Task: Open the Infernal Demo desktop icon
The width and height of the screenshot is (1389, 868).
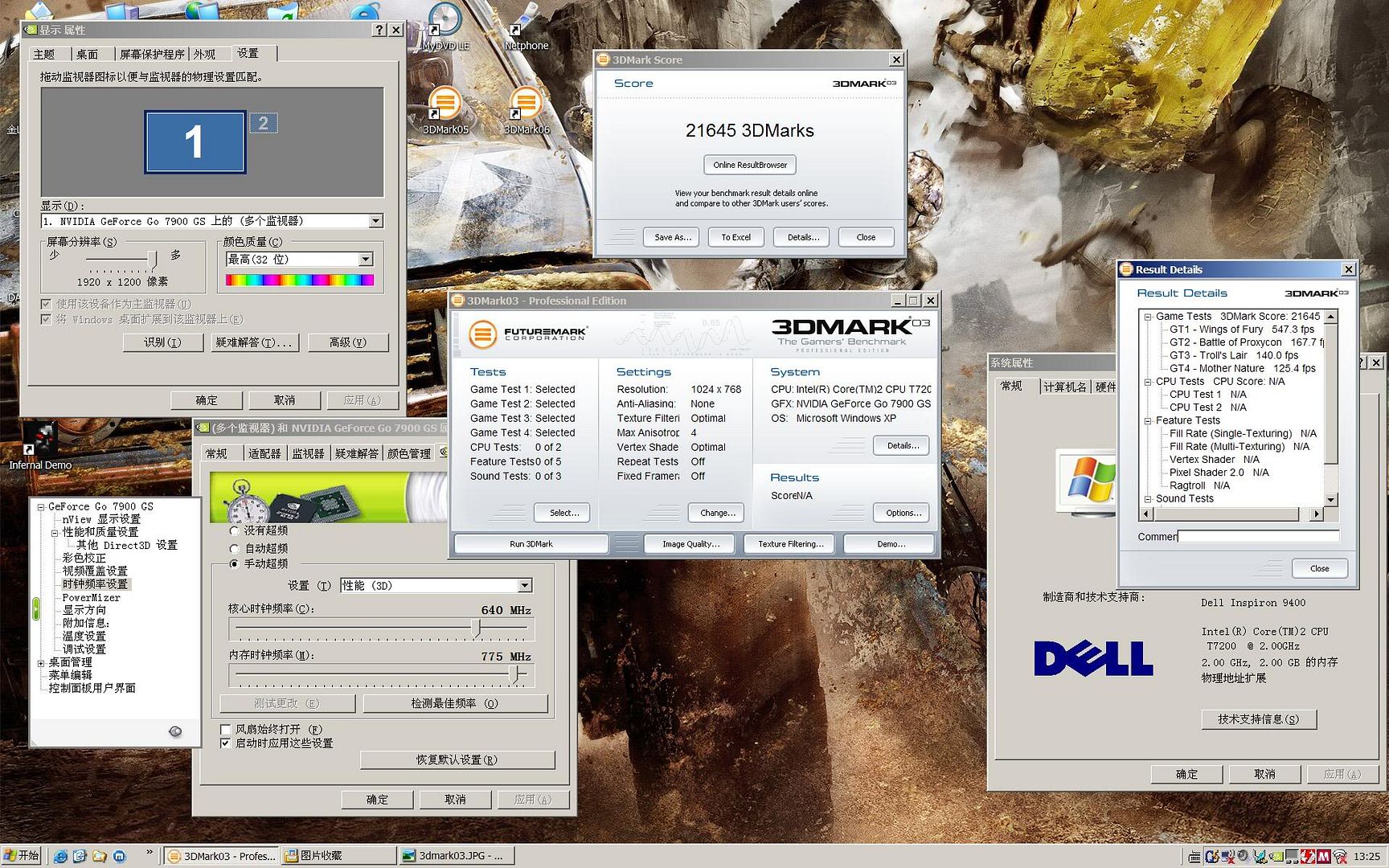Action: (40, 442)
